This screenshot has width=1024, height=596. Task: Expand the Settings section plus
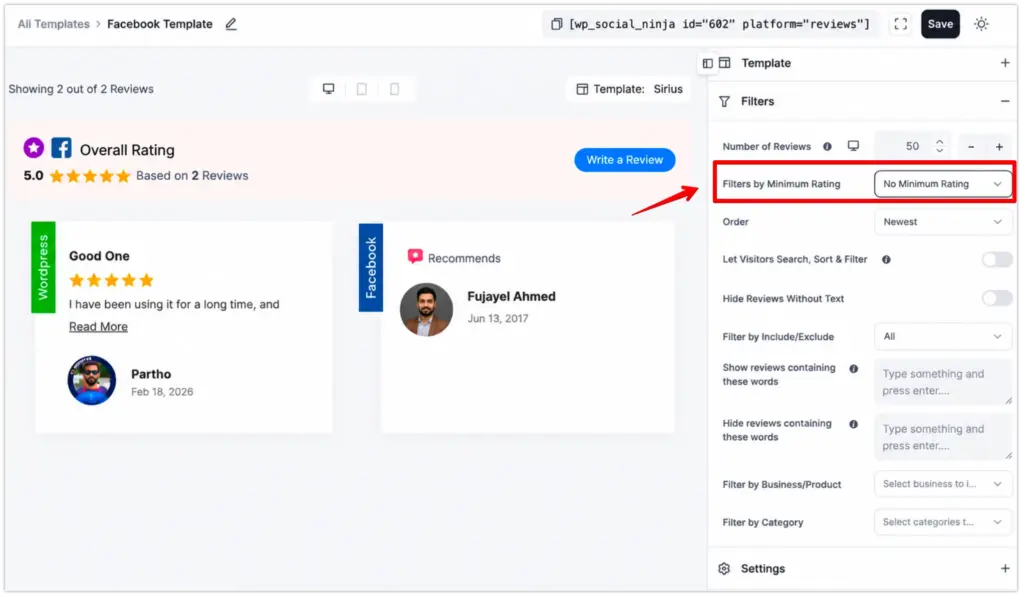coord(1006,570)
